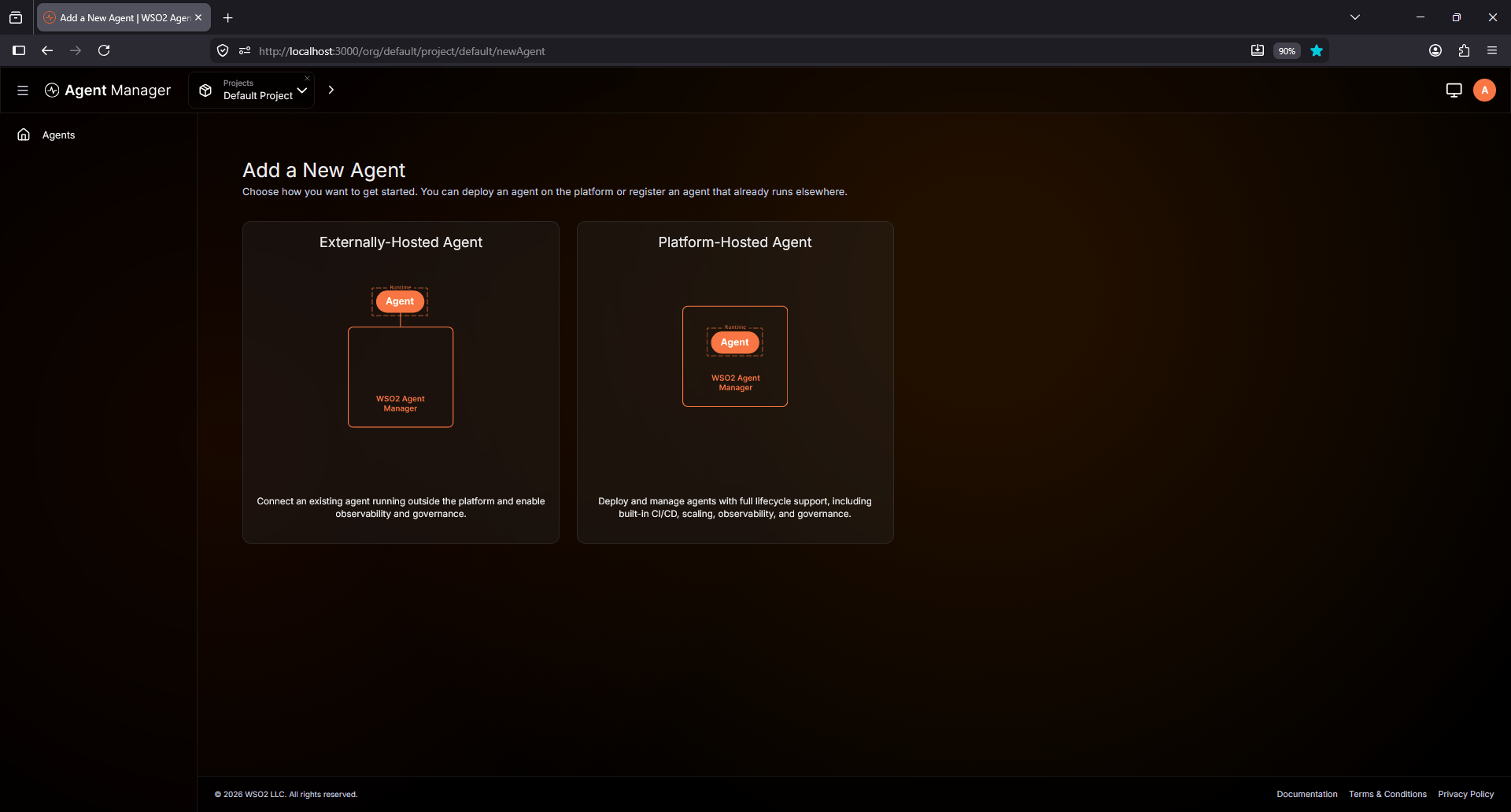Click the browser forward arrow
Viewport: 1511px width, 812px height.
point(76,50)
